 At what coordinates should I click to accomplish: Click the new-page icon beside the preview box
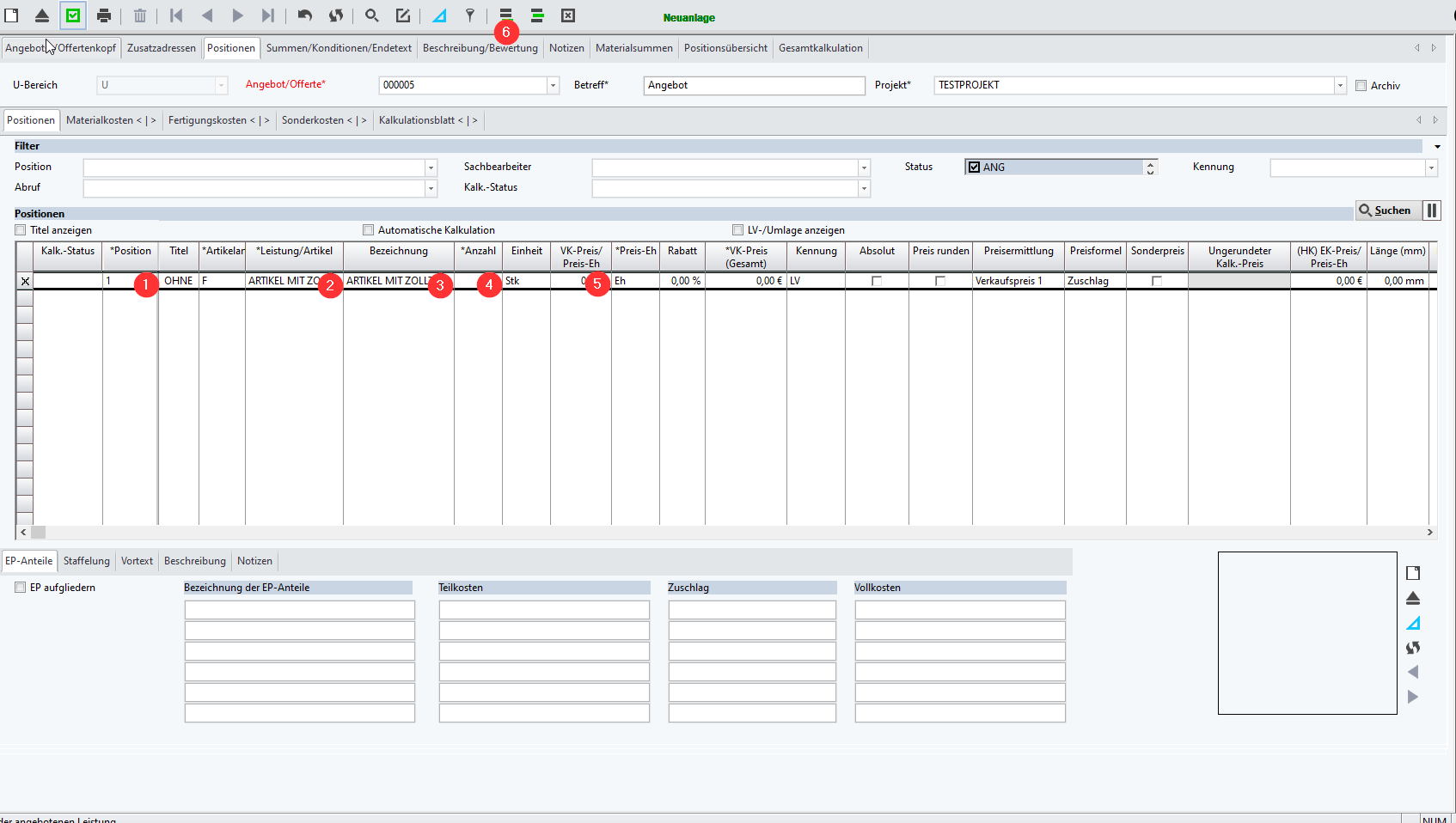(x=1413, y=573)
